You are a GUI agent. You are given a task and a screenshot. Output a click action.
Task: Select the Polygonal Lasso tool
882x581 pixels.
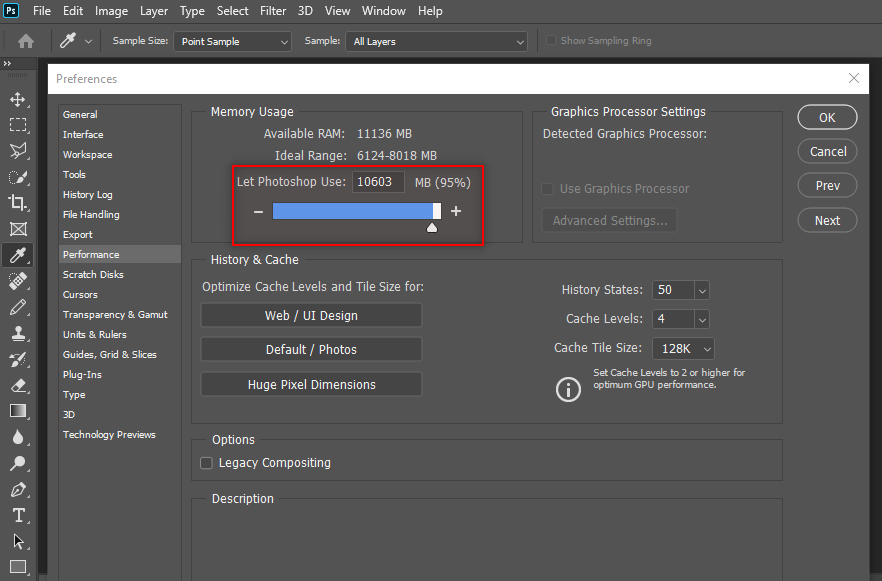point(17,151)
